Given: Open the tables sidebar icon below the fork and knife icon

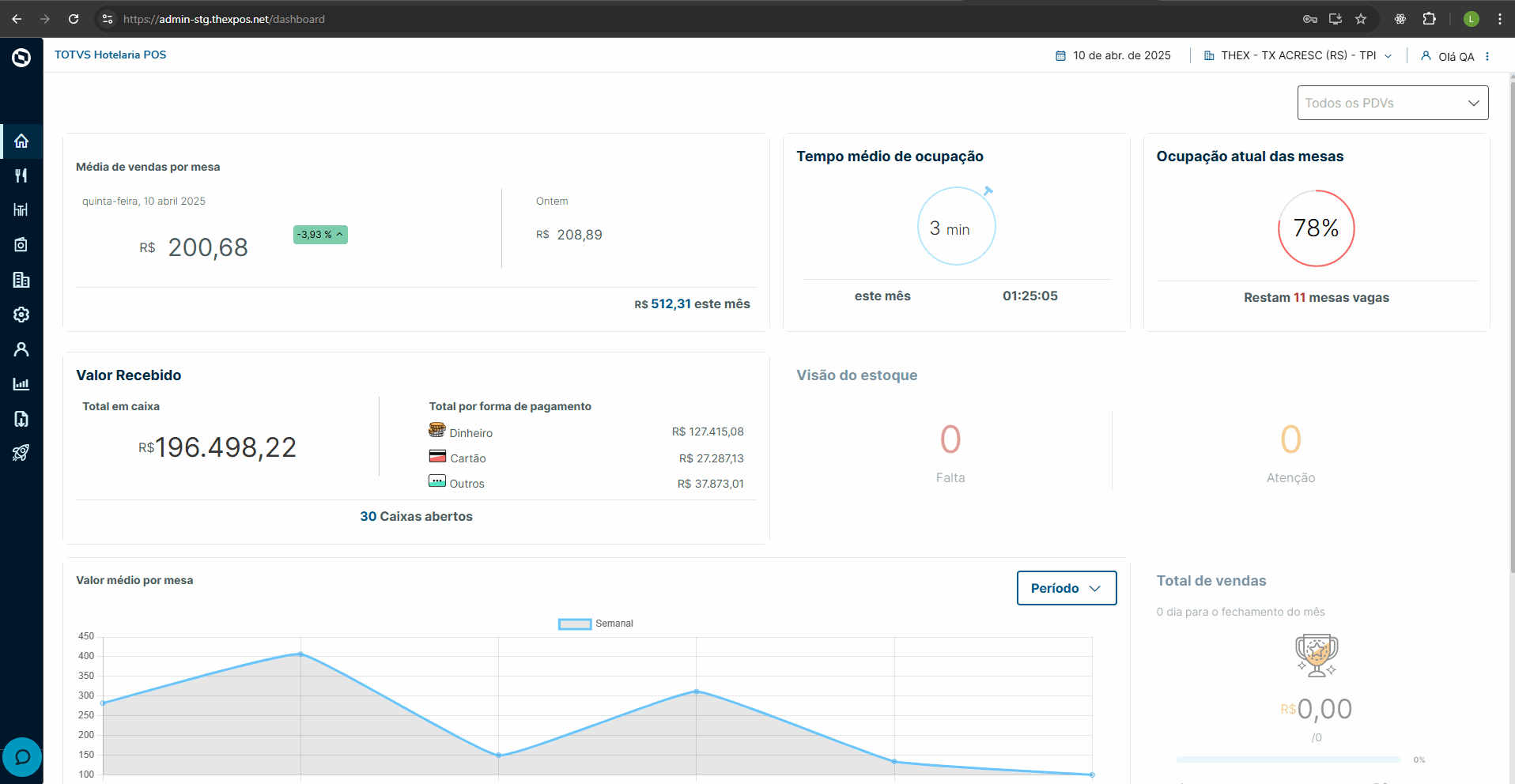Looking at the screenshot, I should (21, 210).
